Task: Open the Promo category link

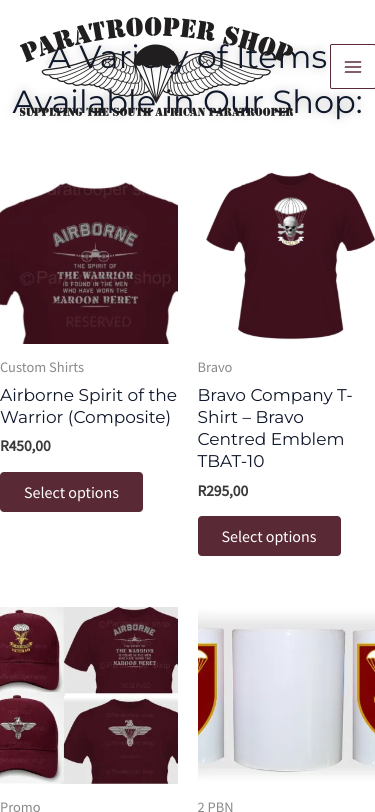Action: point(20,806)
